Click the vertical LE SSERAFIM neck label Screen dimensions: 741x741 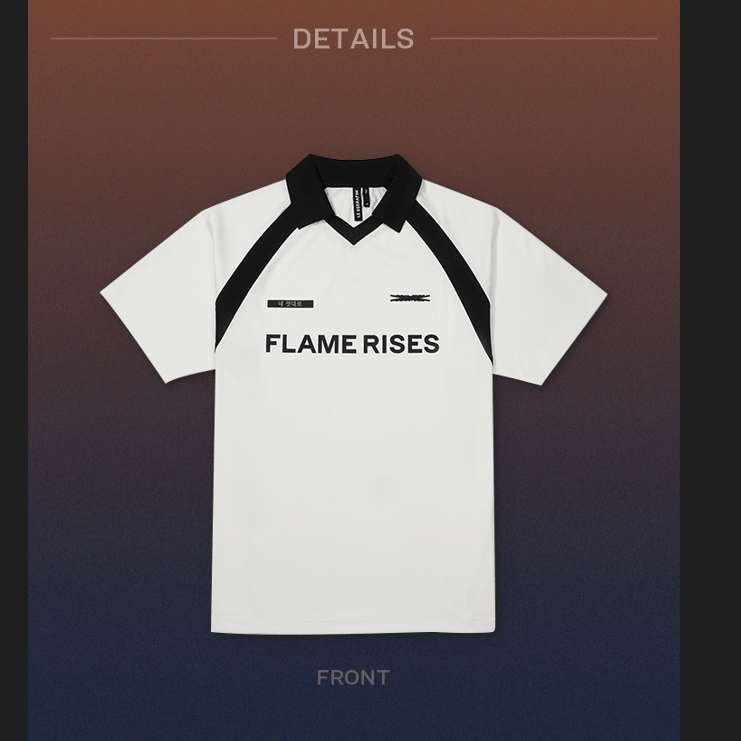tap(358, 204)
